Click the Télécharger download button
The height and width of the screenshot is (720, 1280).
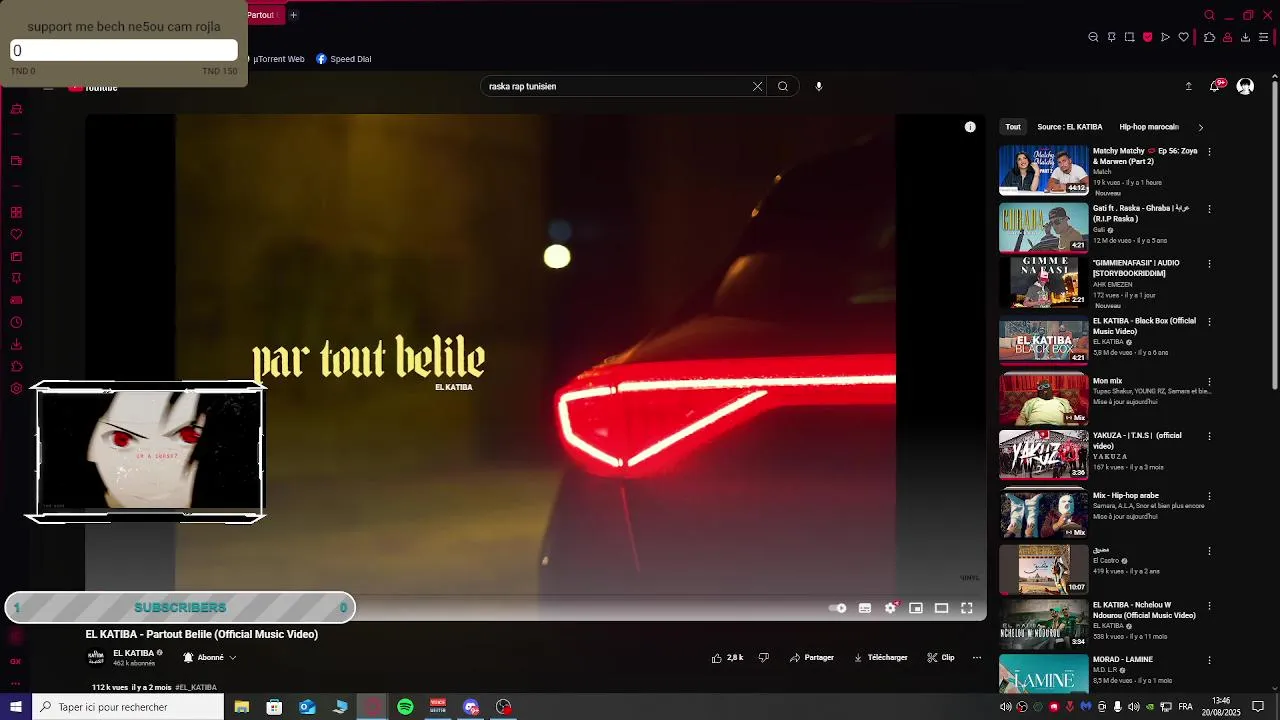[880, 658]
